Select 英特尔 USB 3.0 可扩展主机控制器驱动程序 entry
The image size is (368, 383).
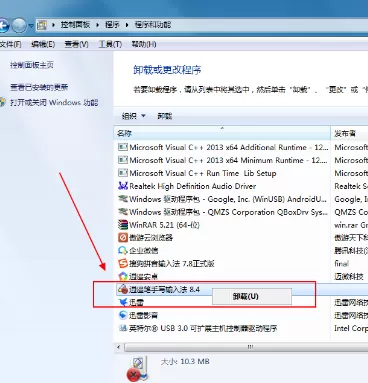click(x=203, y=328)
